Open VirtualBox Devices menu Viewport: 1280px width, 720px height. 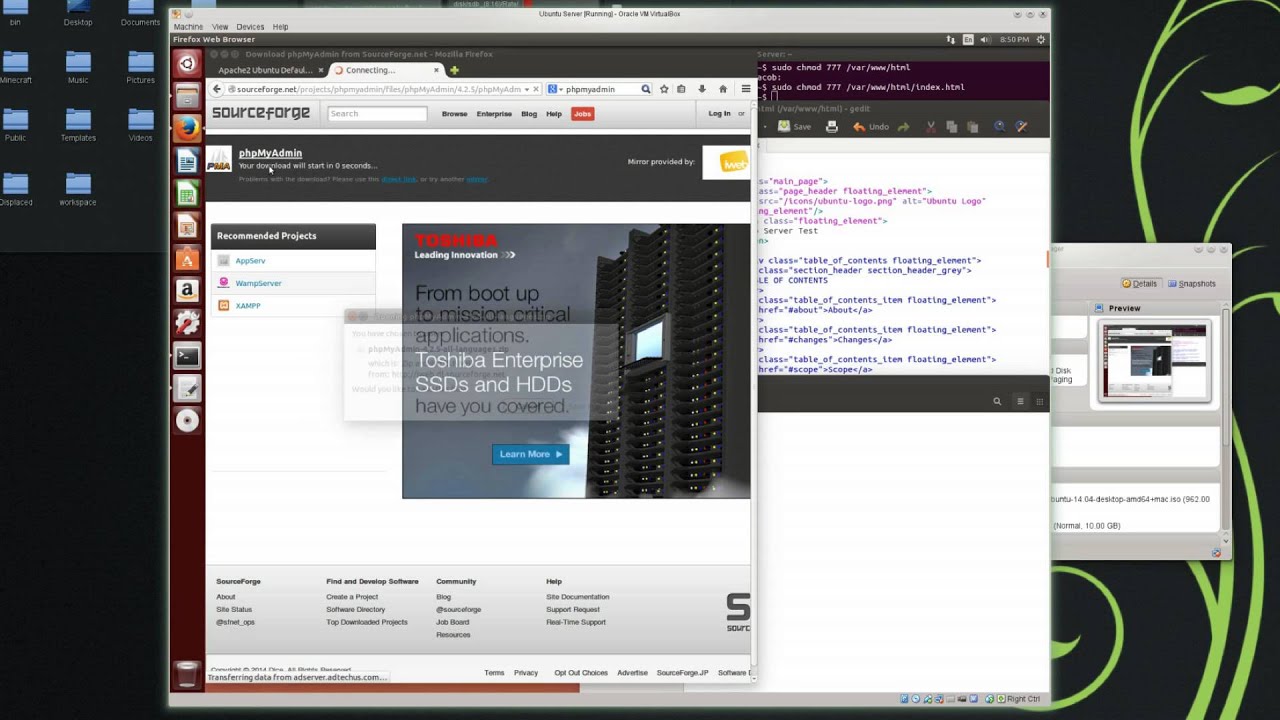(250, 27)
